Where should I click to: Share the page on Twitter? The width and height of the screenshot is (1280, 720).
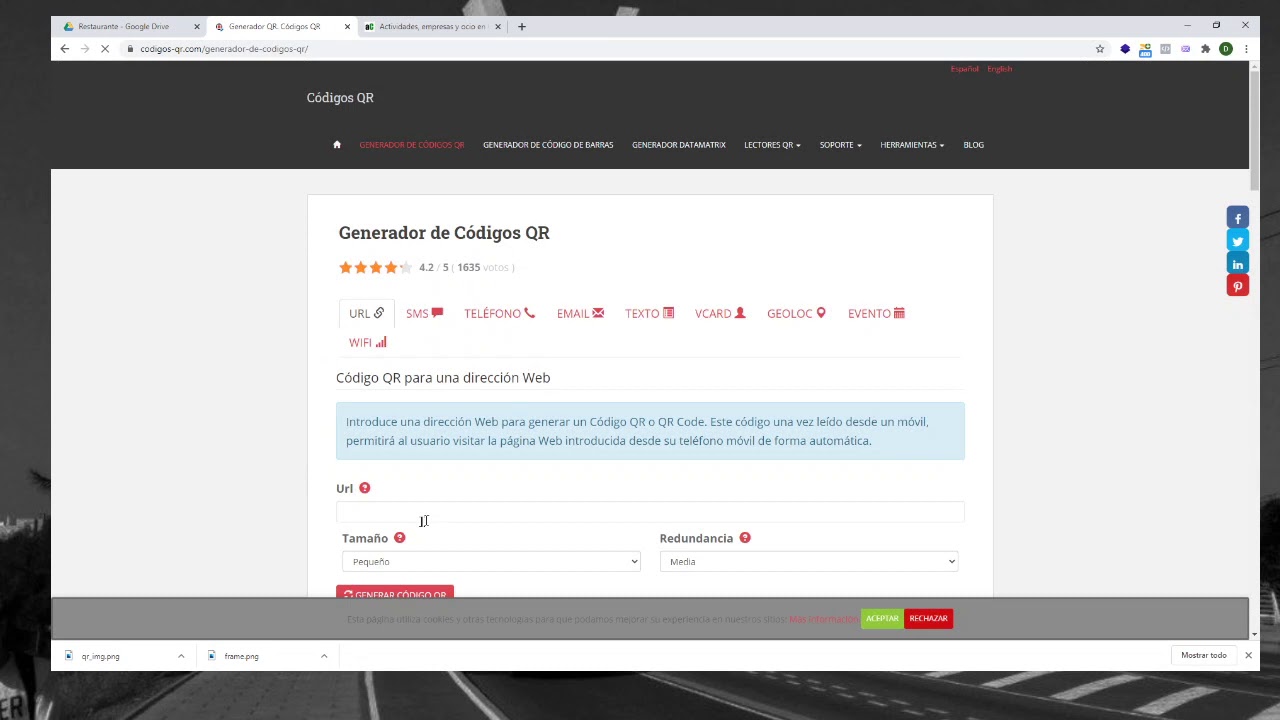1238,241
